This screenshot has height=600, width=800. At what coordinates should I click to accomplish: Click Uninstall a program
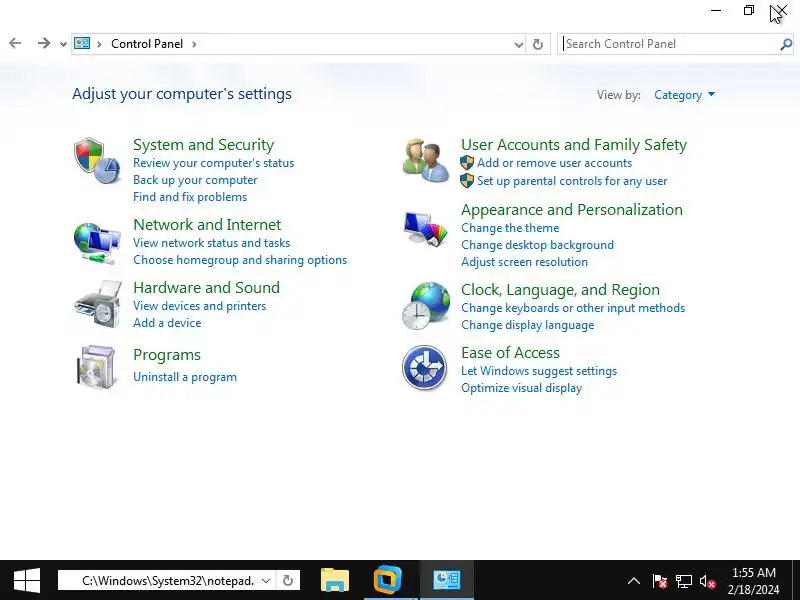185,377
